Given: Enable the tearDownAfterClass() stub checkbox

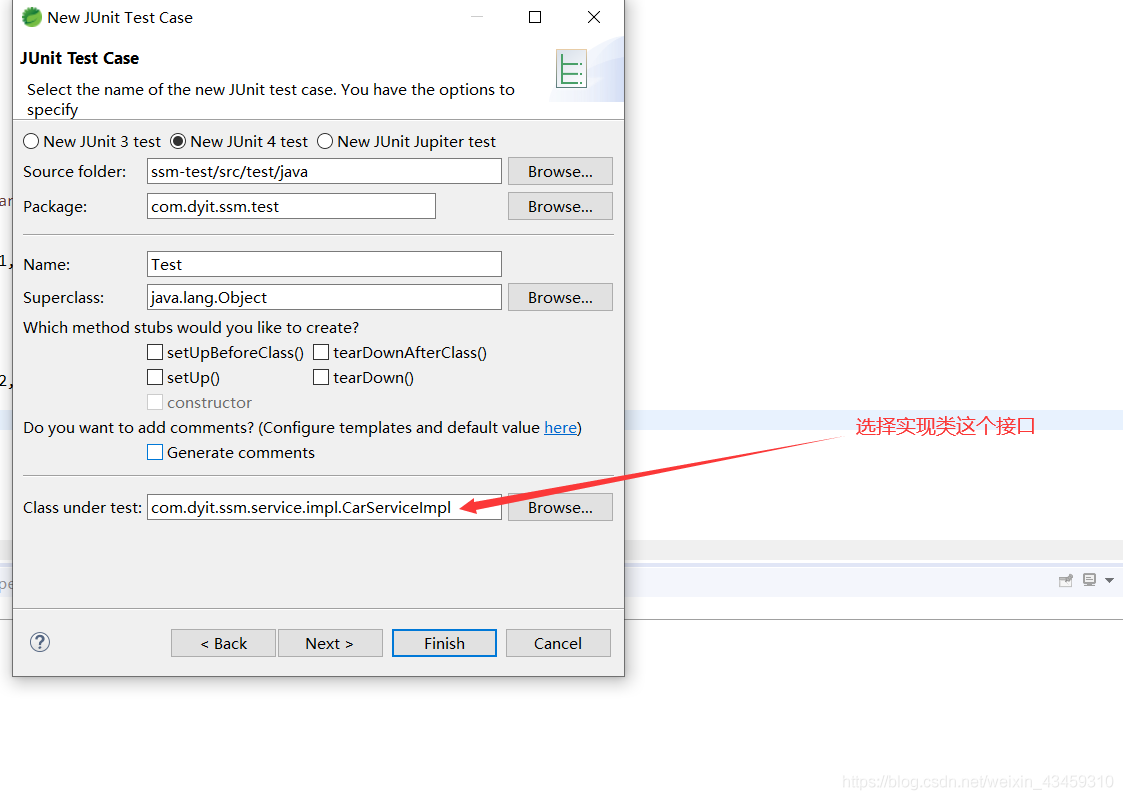Looking at the screenshot, I should tap(321, 352).
